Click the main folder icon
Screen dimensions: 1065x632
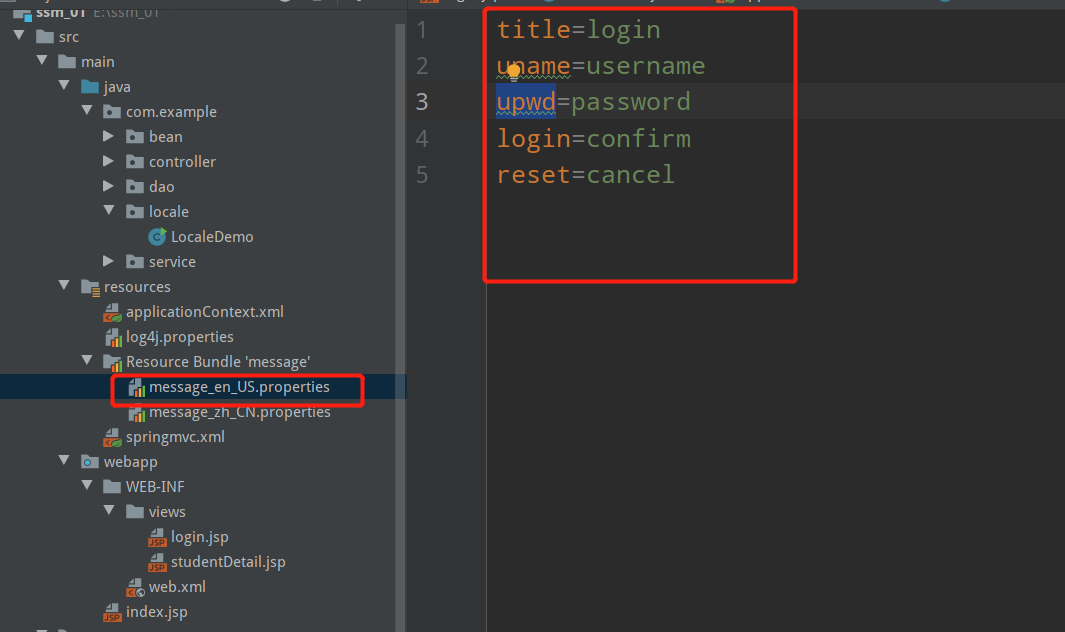[67, 62]
